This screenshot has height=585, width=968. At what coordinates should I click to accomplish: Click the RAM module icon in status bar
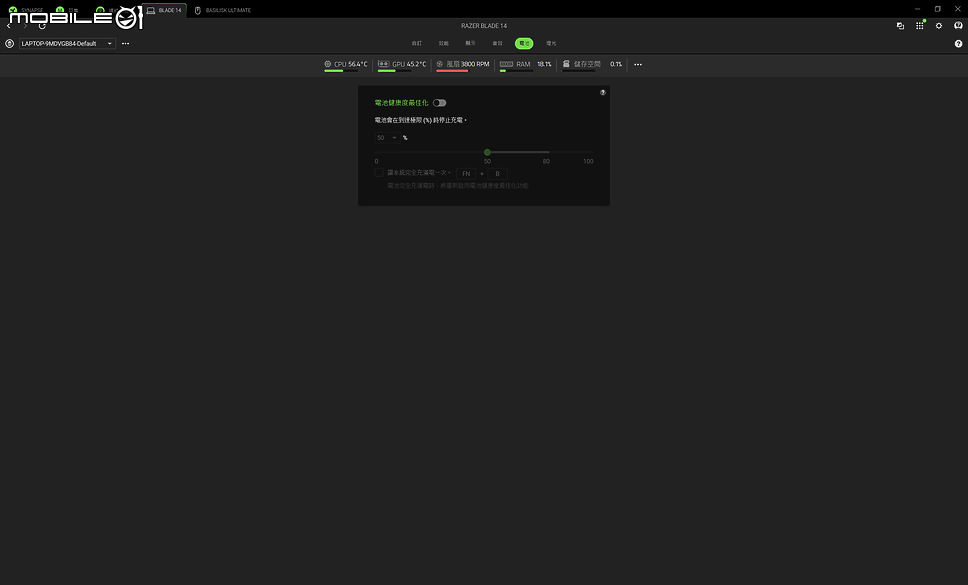tap(506, 64)
